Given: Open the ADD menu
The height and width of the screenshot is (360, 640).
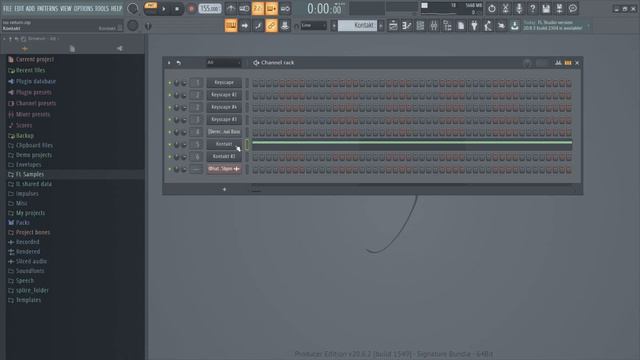Looking at the screenshot, I should (31, 8).
